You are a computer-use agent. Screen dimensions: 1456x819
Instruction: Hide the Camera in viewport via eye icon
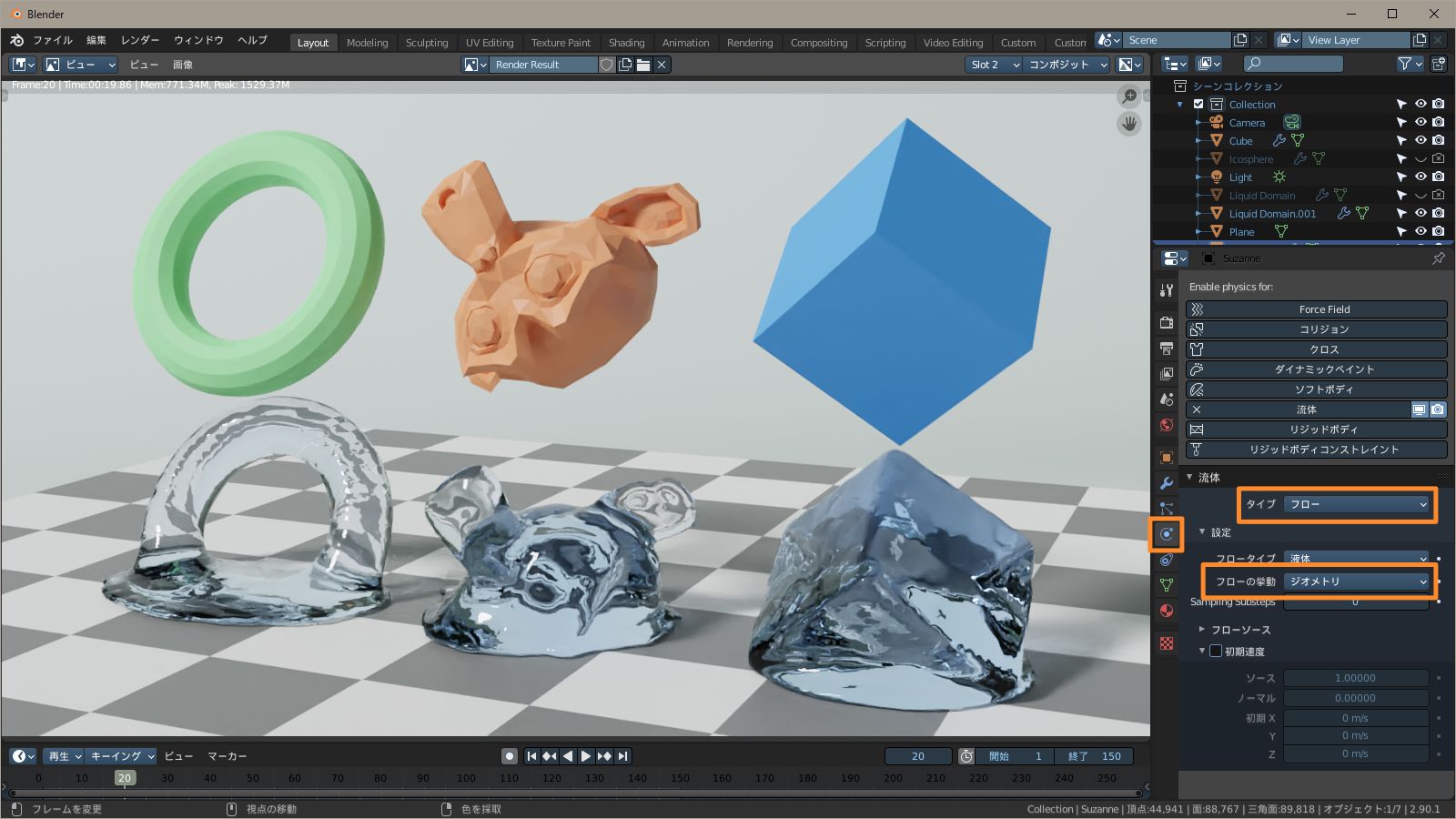pyautogui.click(x=1421, y=122)
